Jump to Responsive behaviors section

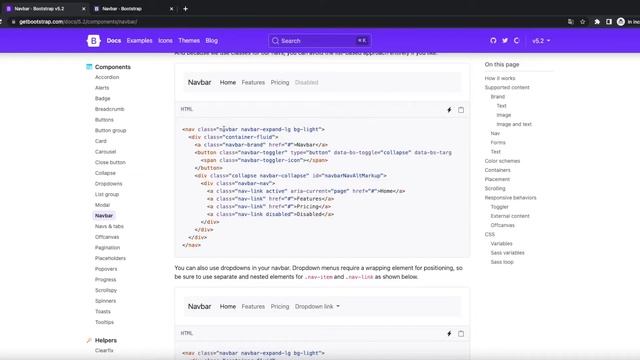click(x=510, y=198)
